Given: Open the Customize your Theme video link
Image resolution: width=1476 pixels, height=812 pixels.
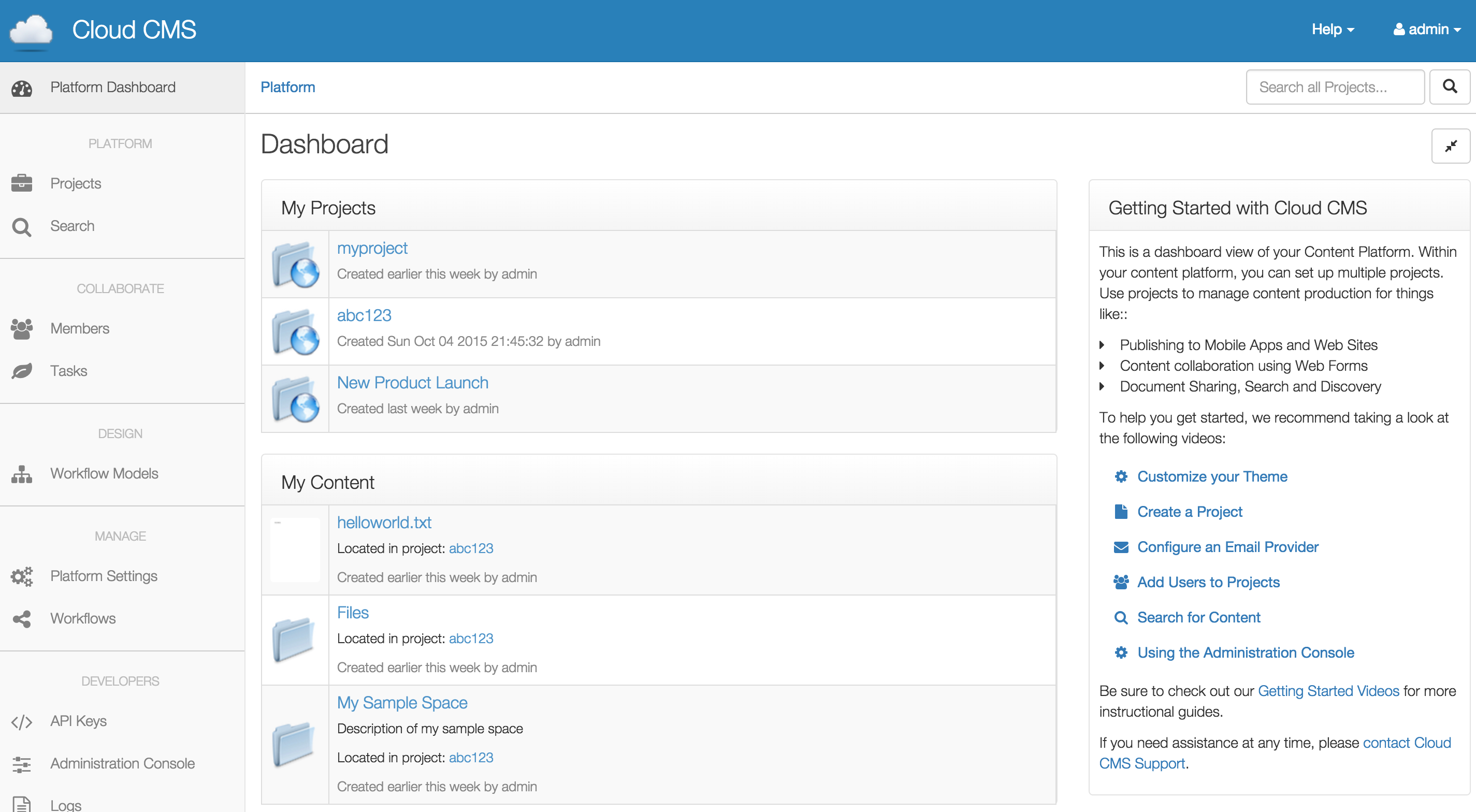Looking at the screenshot, I should (x=1212, y=477).
